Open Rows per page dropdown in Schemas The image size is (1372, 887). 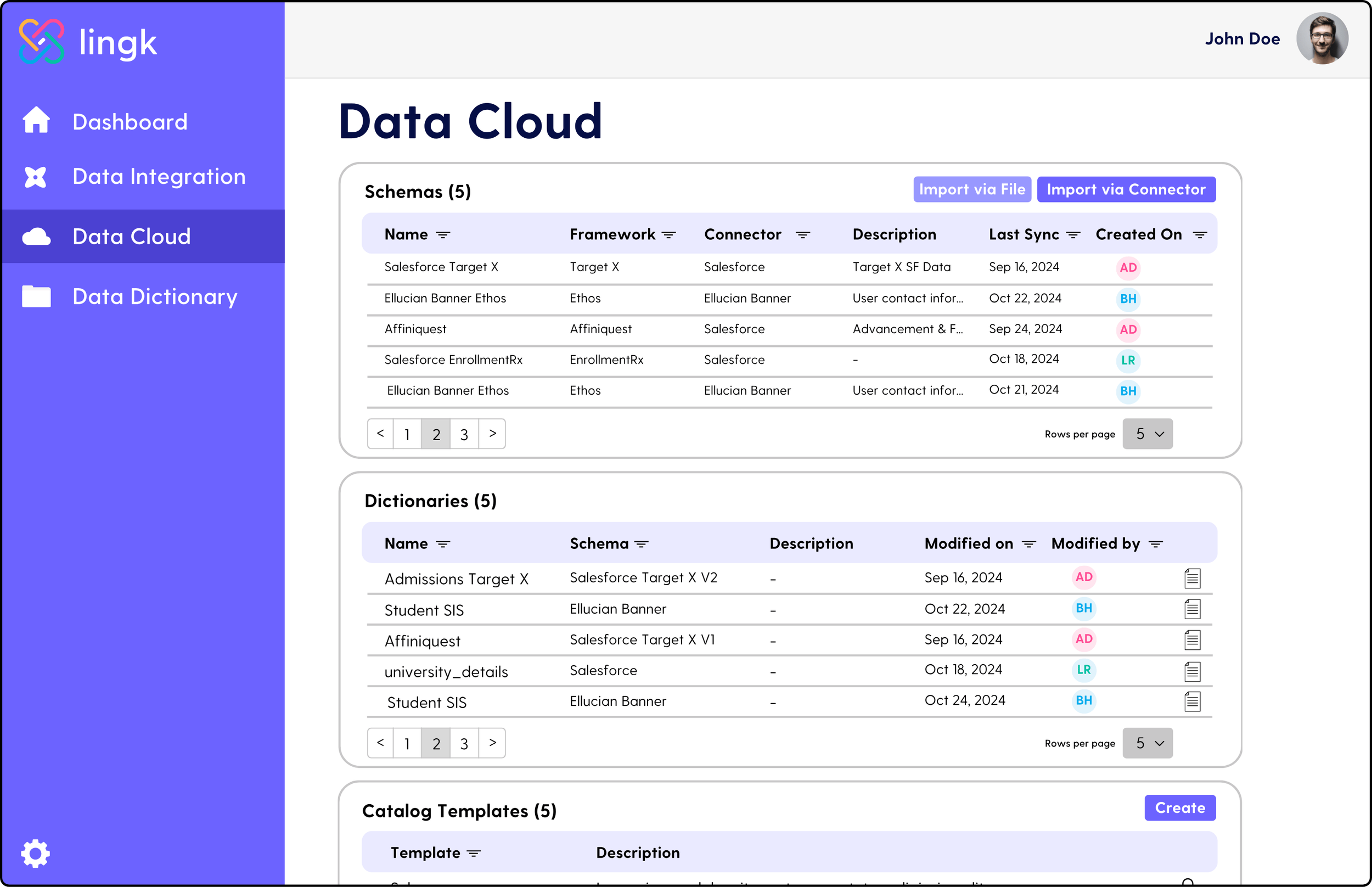[x=1148, y=434]
